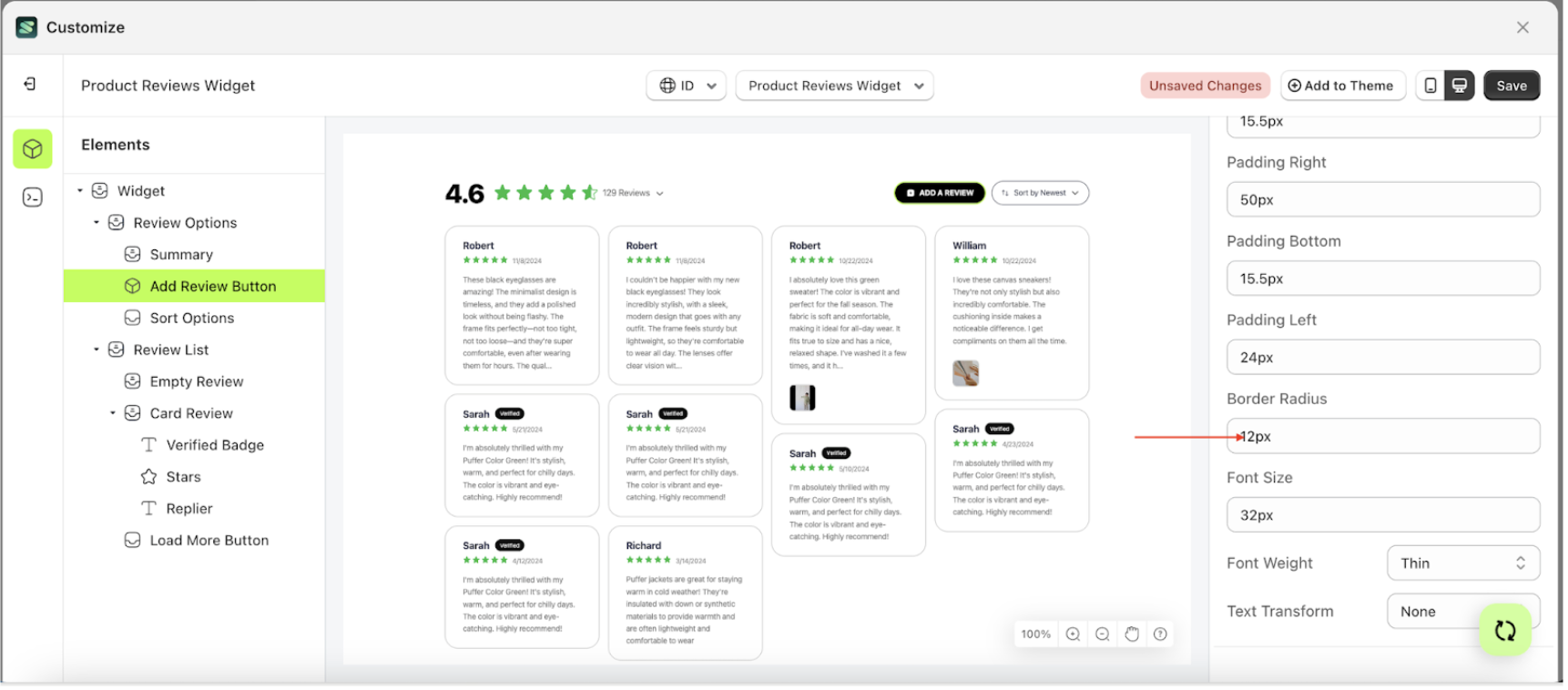Select Summary in the elements tree
The image size is (1568, 690).
pos(181,254)
